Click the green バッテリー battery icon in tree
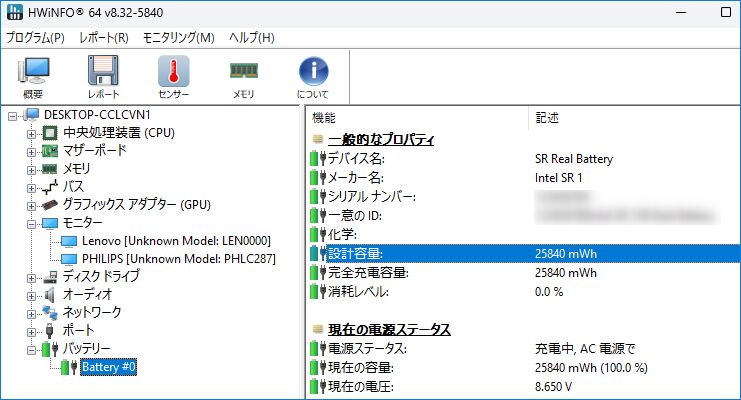The width and height of the screenshot is (741, 400). pyautogui.click(x=50, y=348)
